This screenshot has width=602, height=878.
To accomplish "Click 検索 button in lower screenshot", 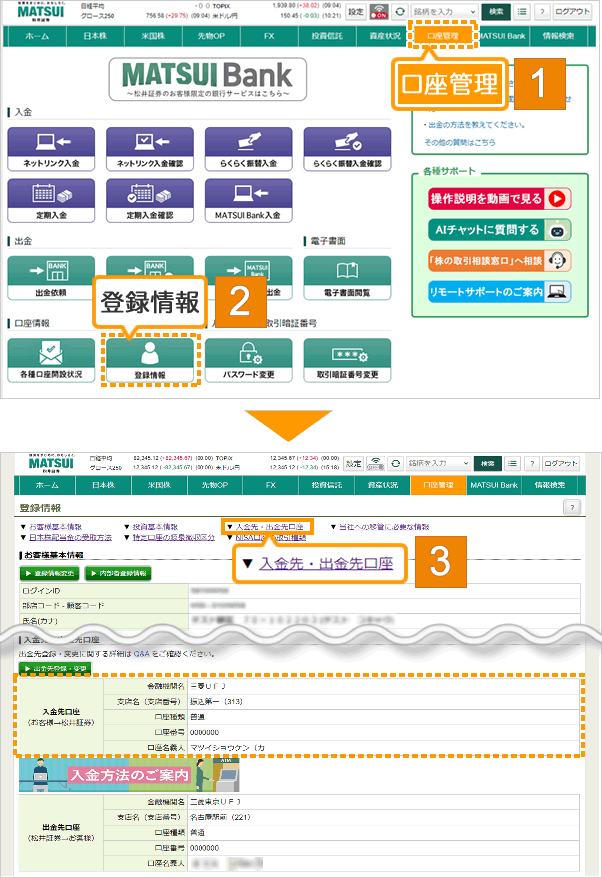I will click(488, 463).
